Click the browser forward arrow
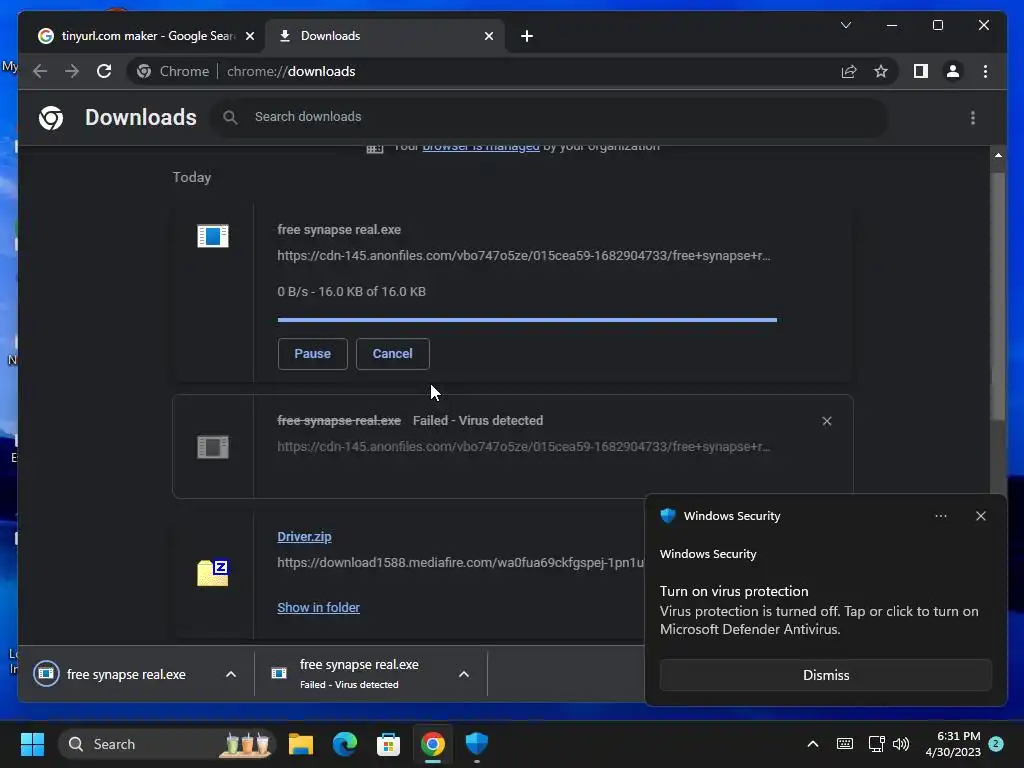1024x768 pixels. coord(72,71)
